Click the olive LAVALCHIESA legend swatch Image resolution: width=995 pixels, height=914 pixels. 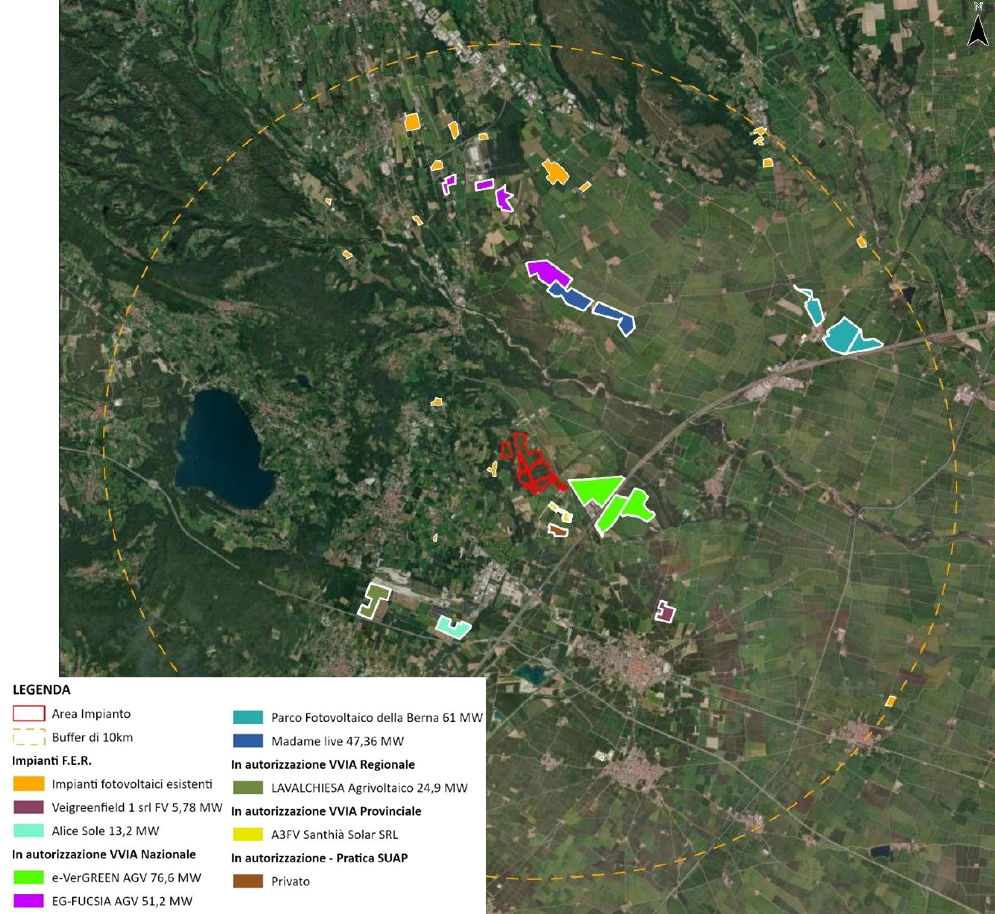click(248, 788)
